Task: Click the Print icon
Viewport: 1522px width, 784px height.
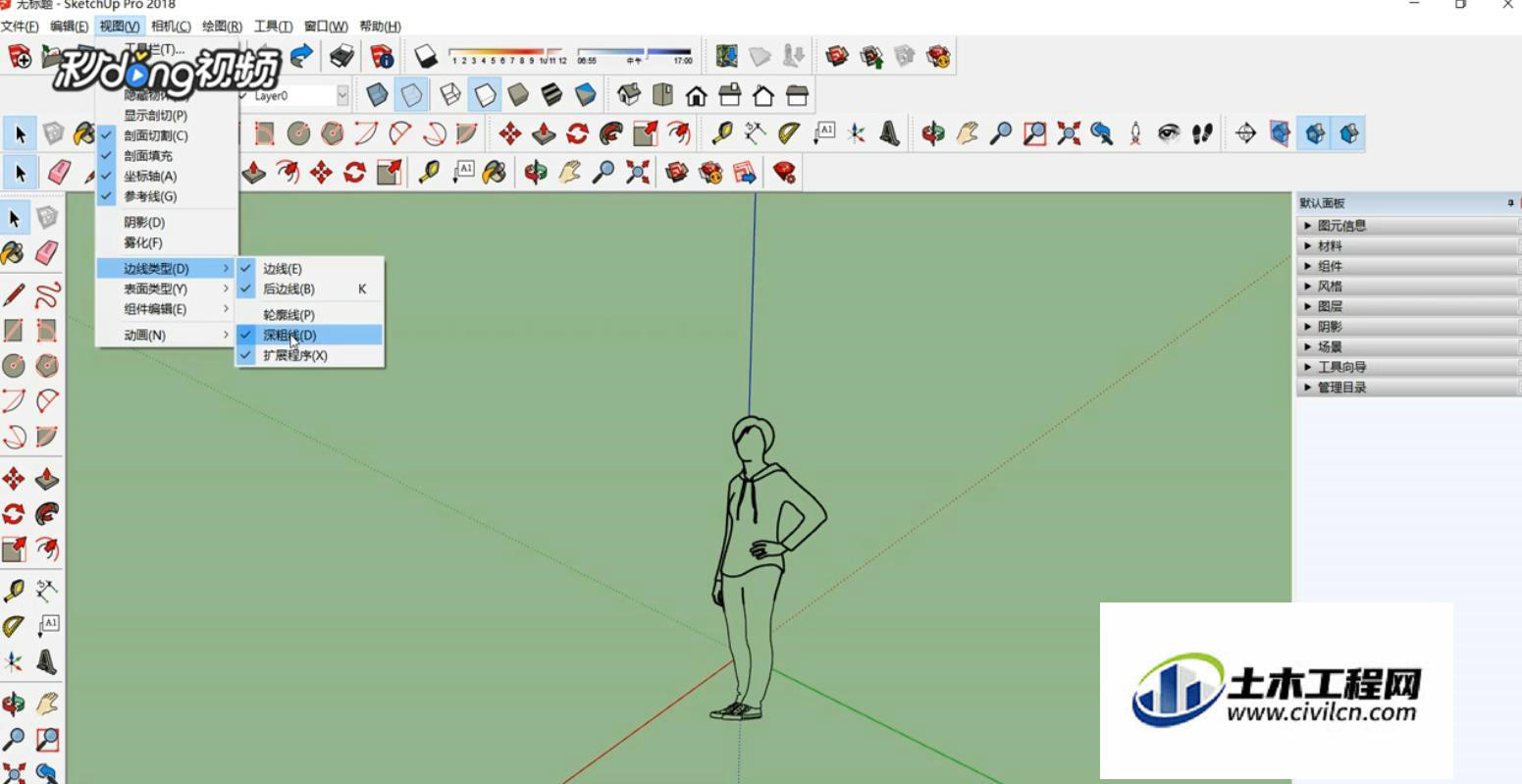Action: pyautogui.click(x=341, y=56)
